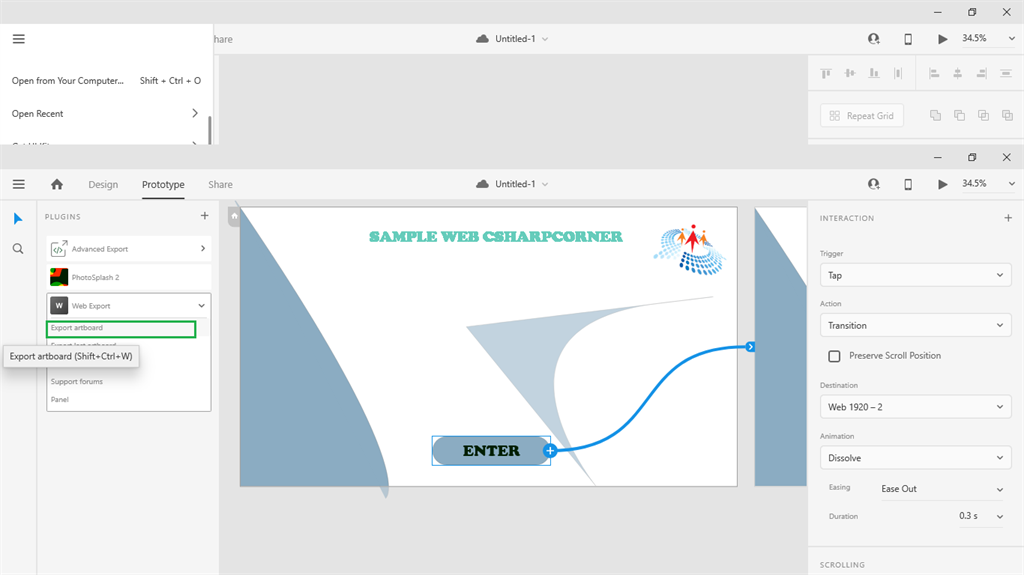Click hamburger menu in back window
The height and width of the screenshot is (575, 1024).
point(18,39)
